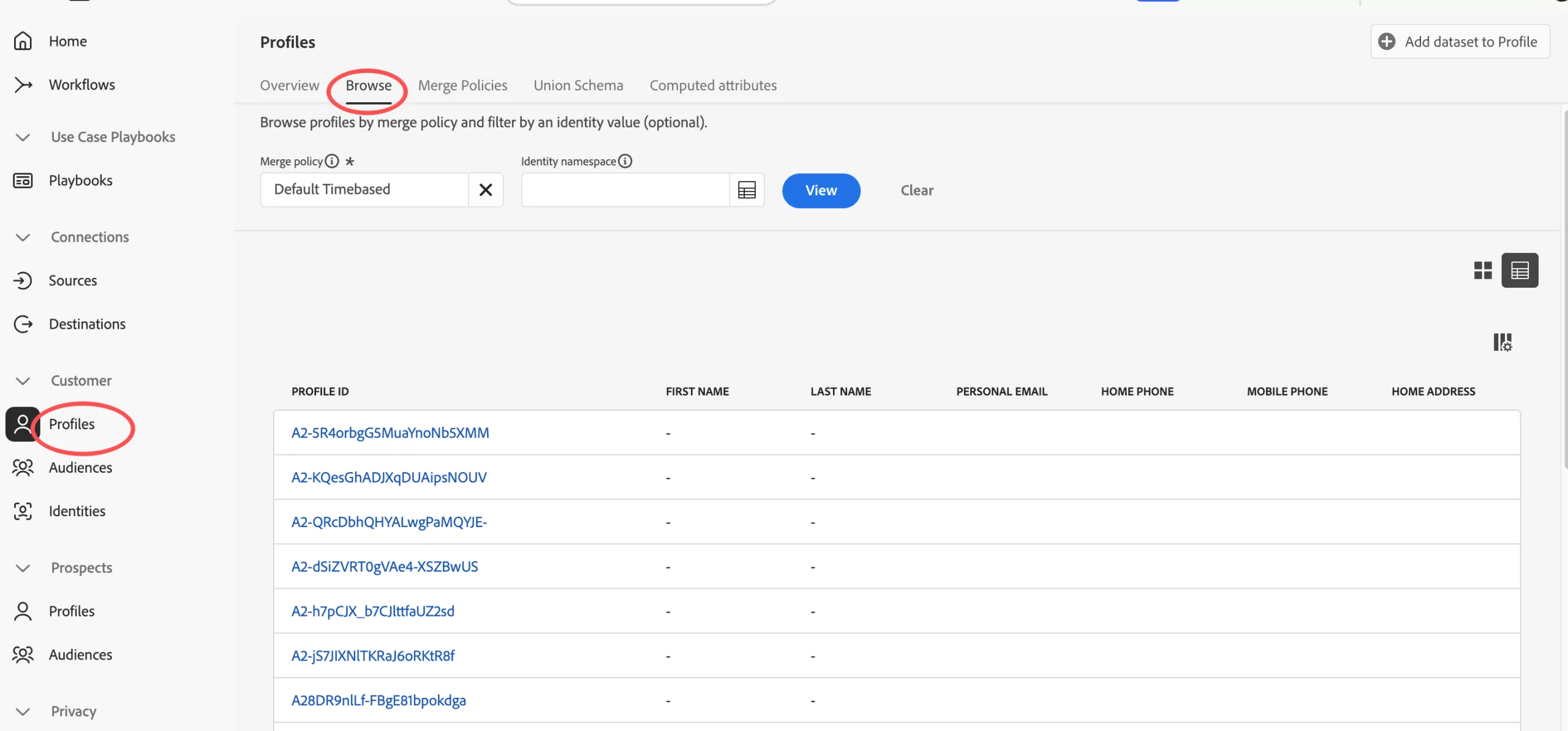Viewport: 1568px width, 731px height.
Task: Click the PERSONAL EMAIL column header
Action: point(1001,391)
